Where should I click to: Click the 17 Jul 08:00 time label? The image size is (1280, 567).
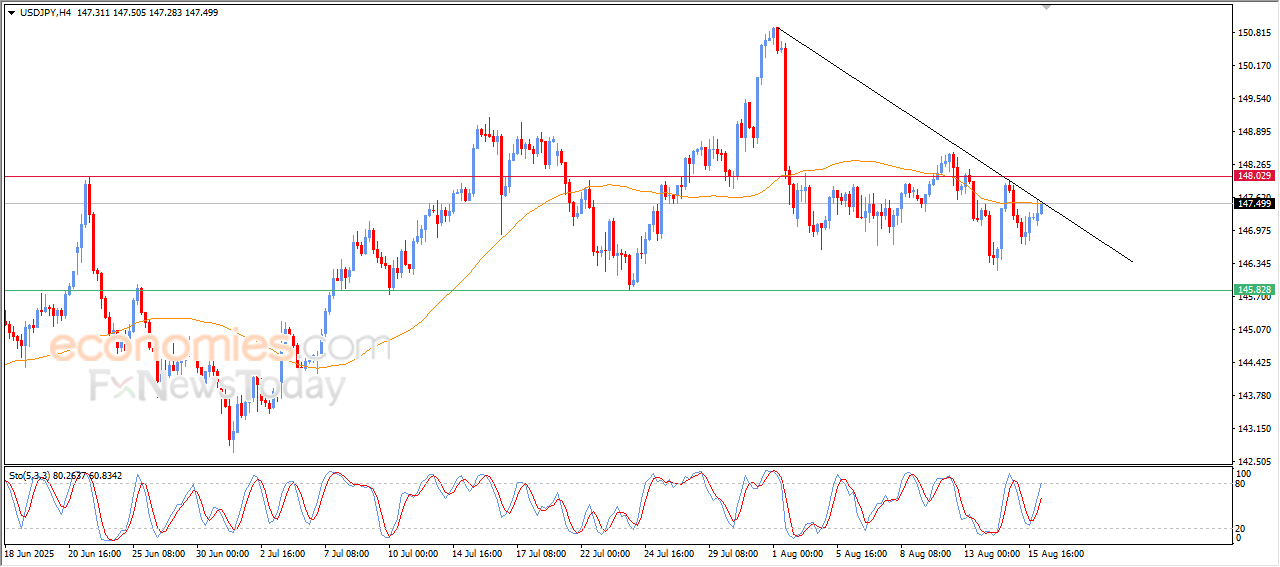tap(543, 553)
